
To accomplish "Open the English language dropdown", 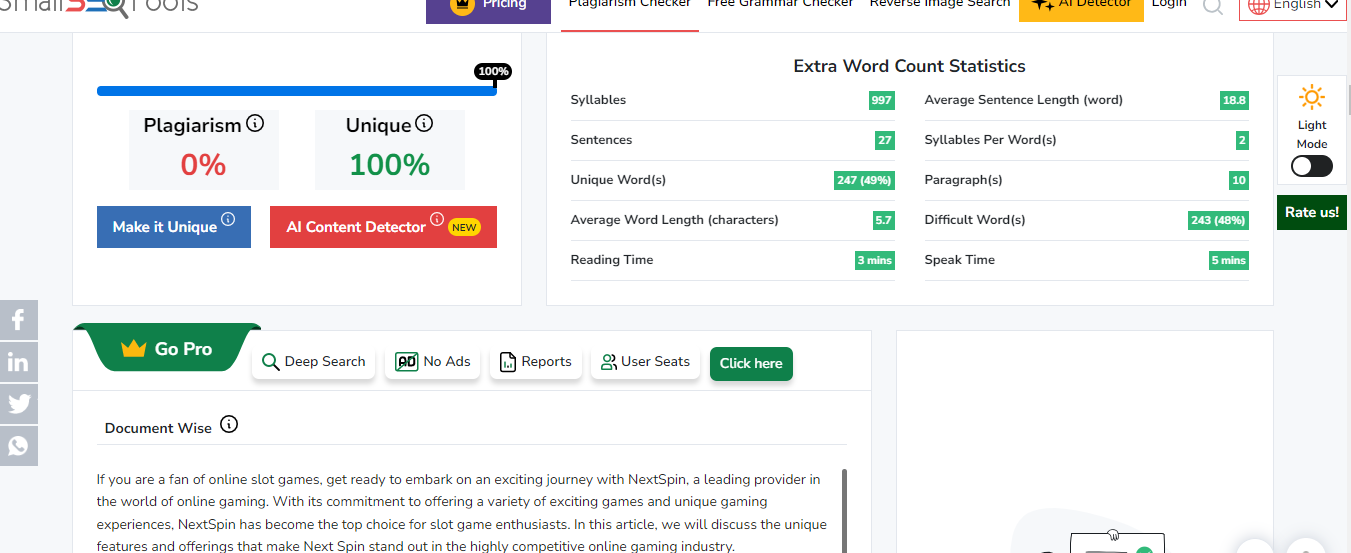I will coord(1292,6).
